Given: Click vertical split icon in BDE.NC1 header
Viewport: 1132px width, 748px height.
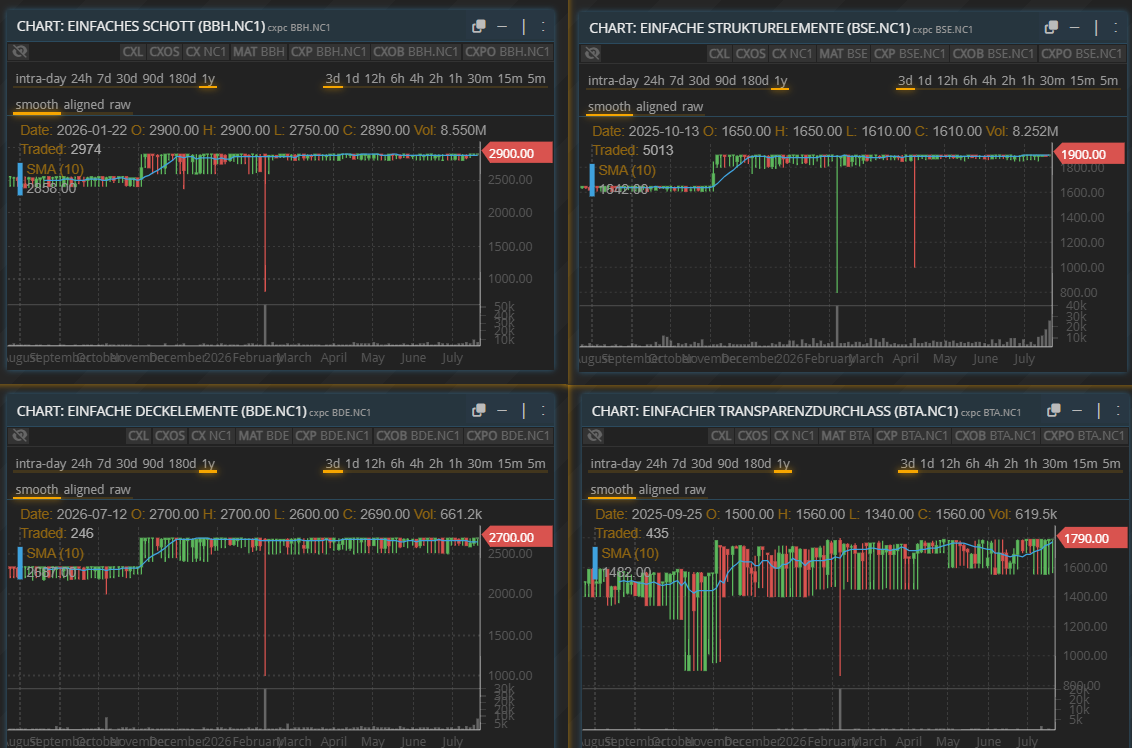Looking at the screenshot, I should [x=523, y=411].
